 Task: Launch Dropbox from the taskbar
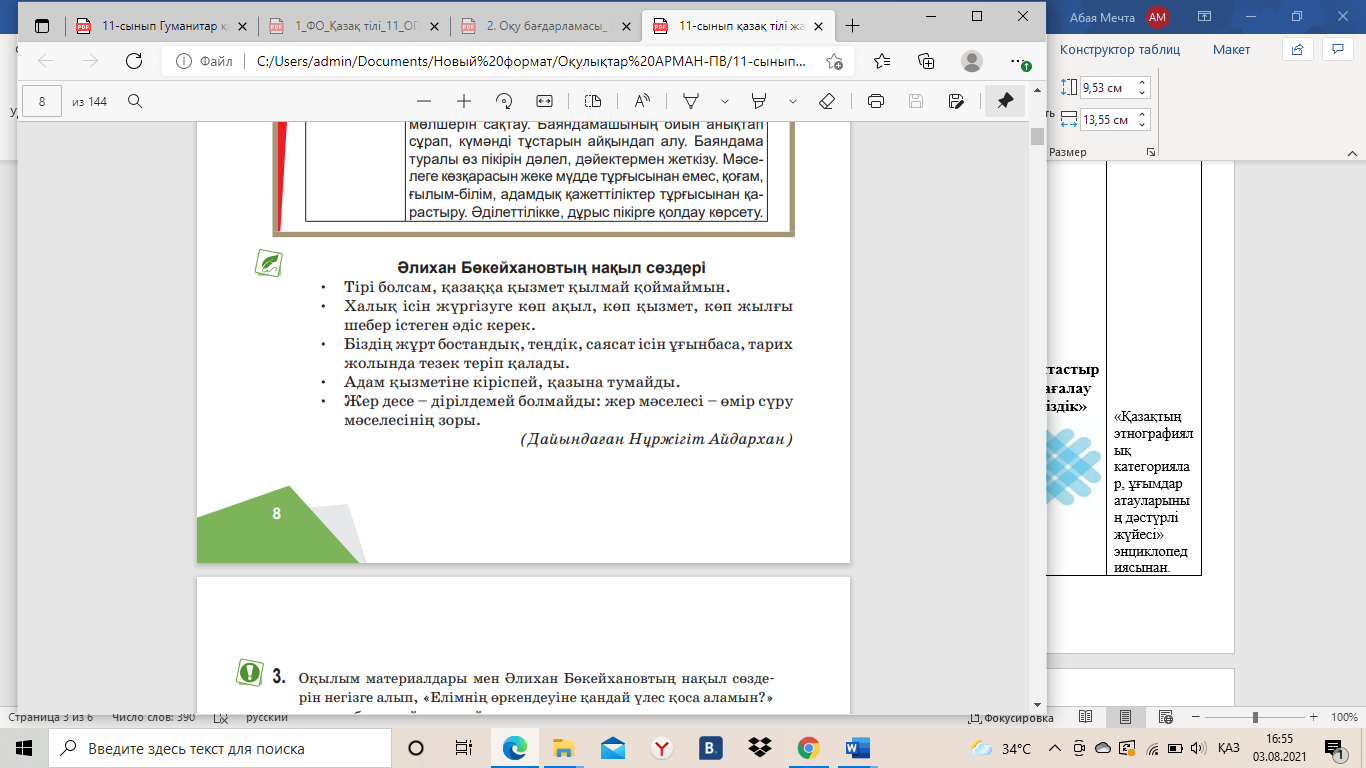[x=760, y=748]
